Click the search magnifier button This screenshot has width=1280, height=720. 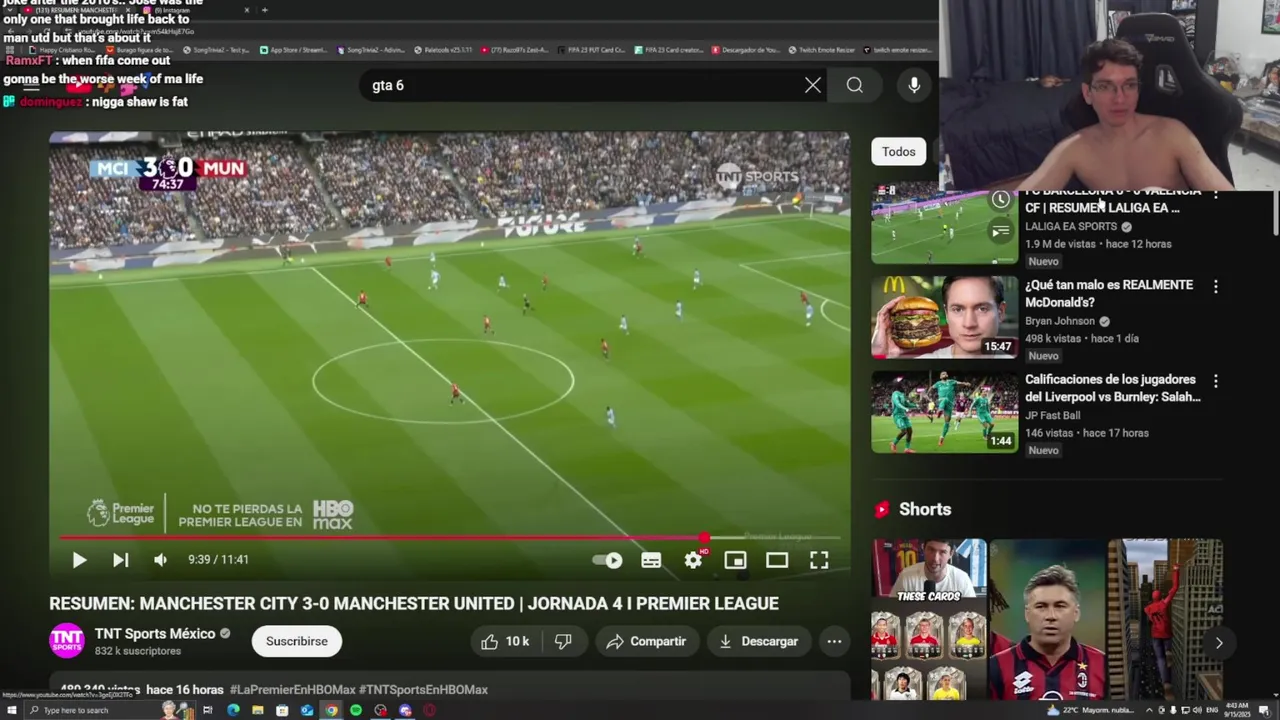click(855, 85)
